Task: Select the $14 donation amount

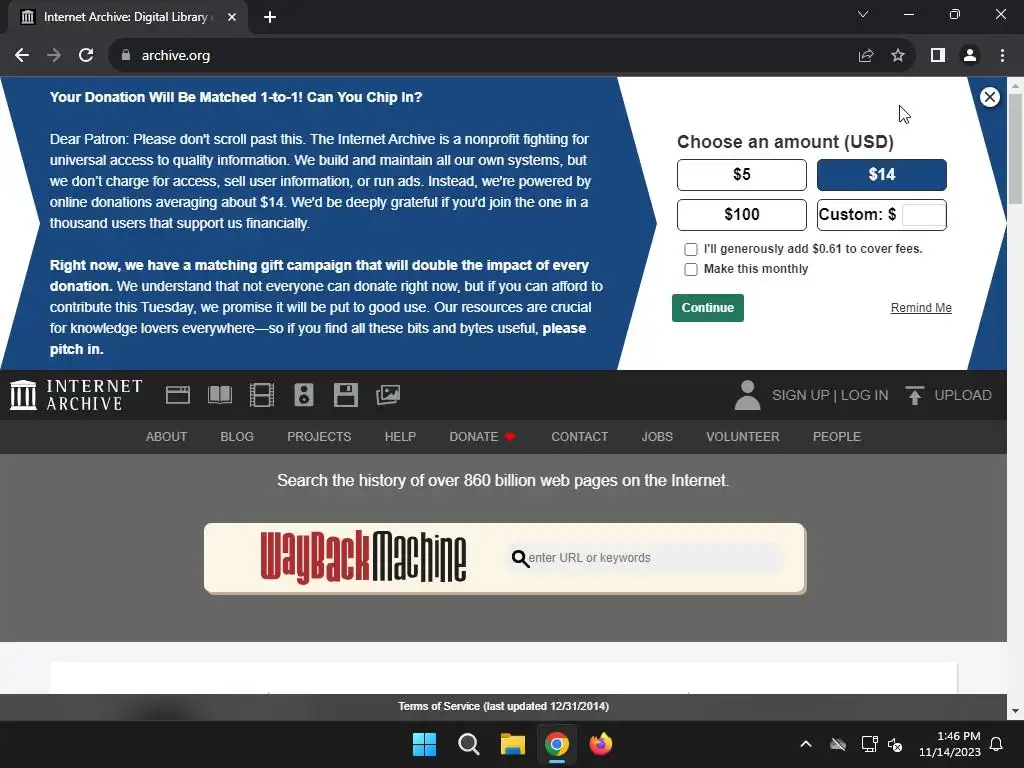Action: point(882,174)
